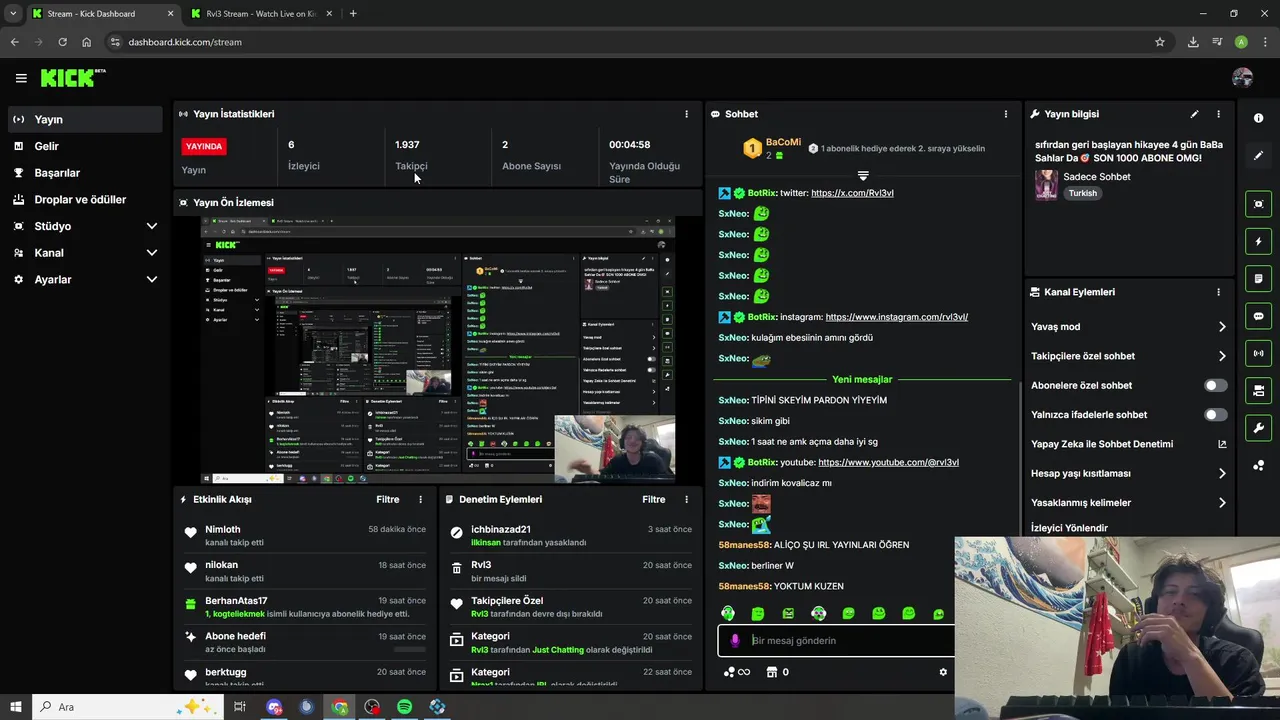Edit stream info via pencil in Yayın bilgisi

1194,114
